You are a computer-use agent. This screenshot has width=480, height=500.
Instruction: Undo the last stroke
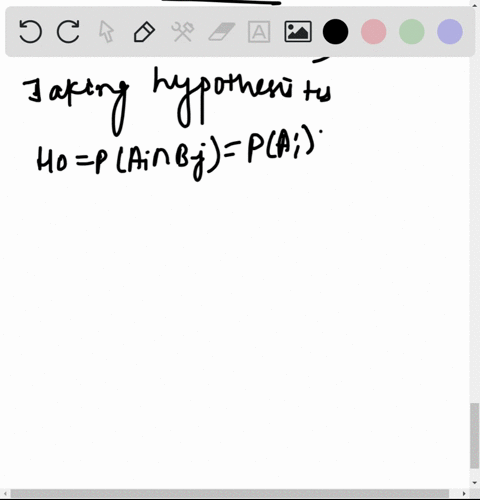[30, 31]
